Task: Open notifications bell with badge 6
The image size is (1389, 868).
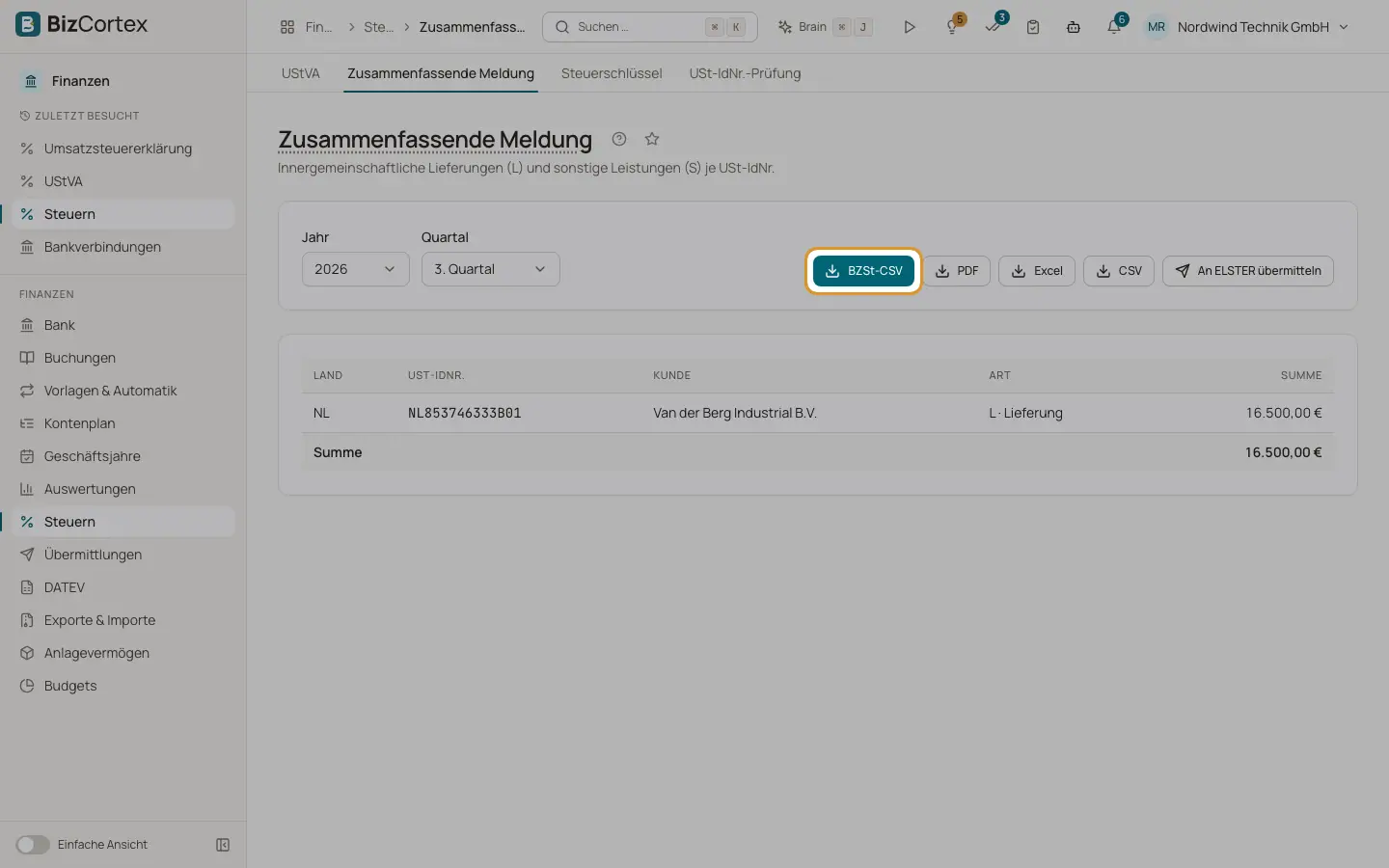Action: tap(1115, 27)
